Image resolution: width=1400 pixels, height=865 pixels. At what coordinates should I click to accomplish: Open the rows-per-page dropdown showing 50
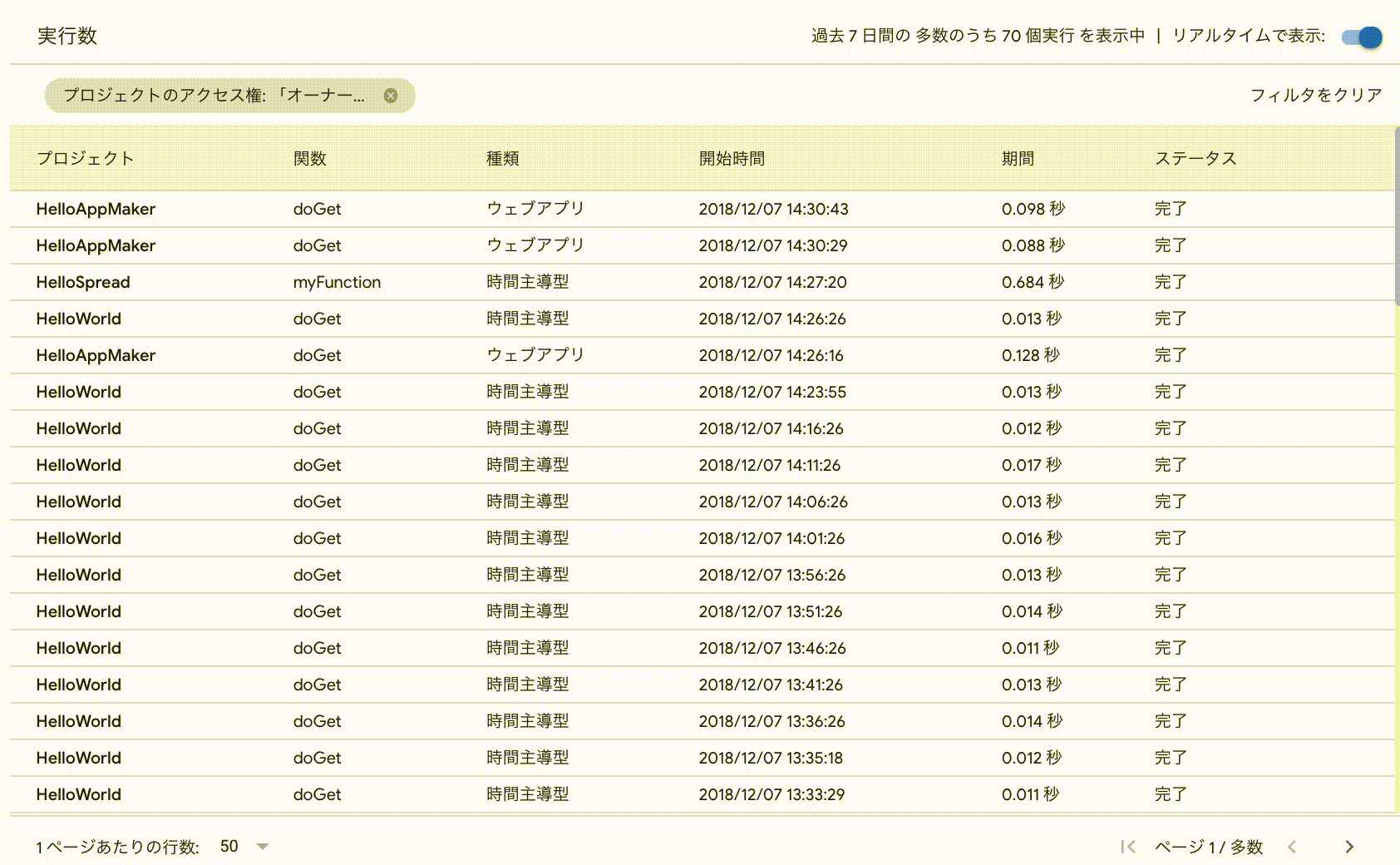244,847
